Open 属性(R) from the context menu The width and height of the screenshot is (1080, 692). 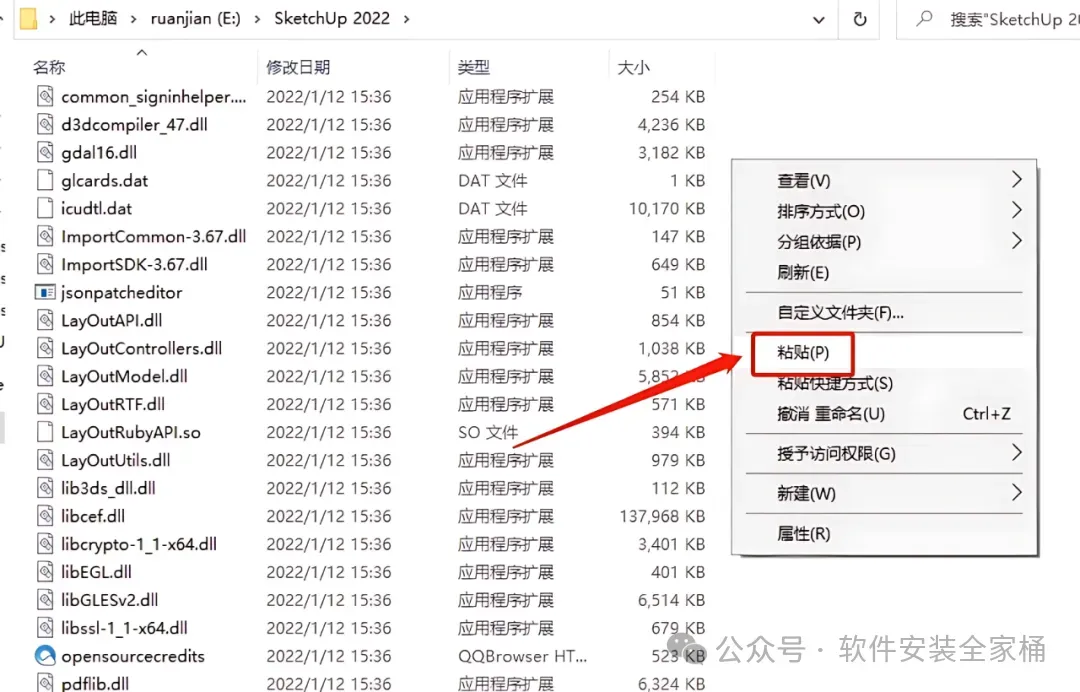coord(803,534)
